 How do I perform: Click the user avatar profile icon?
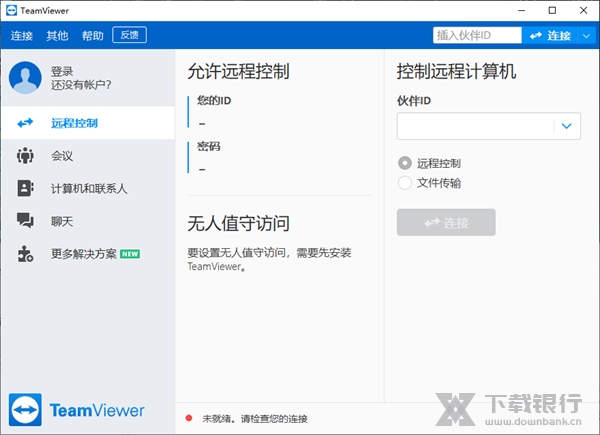pos(25,78)
